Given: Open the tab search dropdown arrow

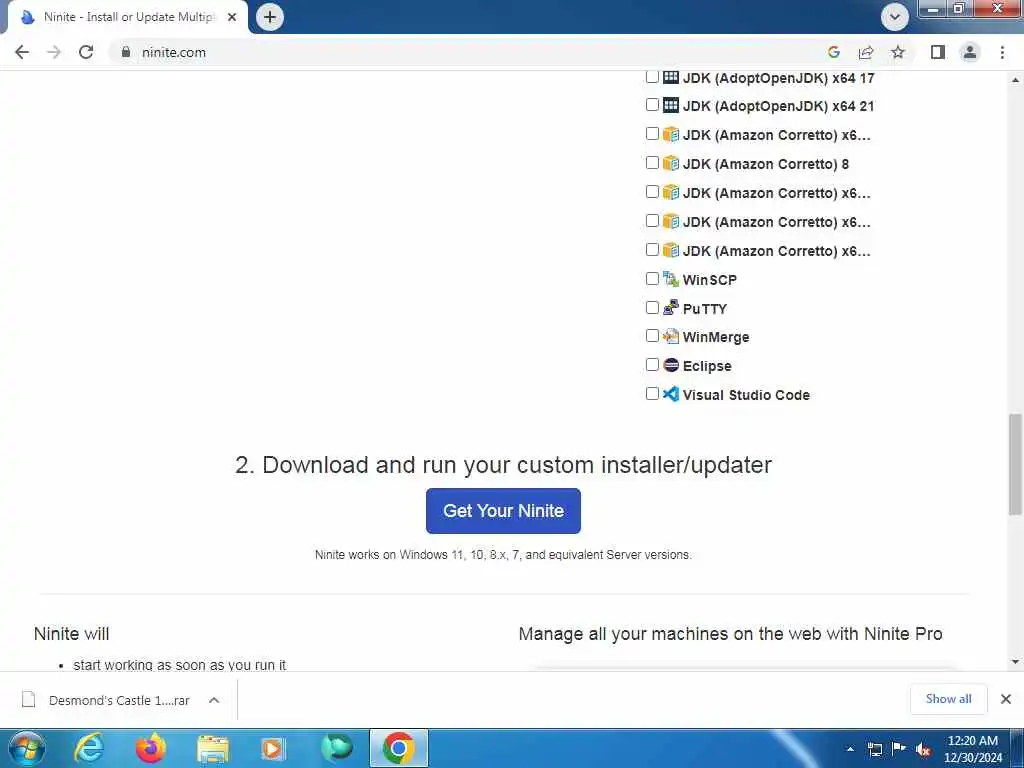Looking at the screenshot, I should 895,17.
